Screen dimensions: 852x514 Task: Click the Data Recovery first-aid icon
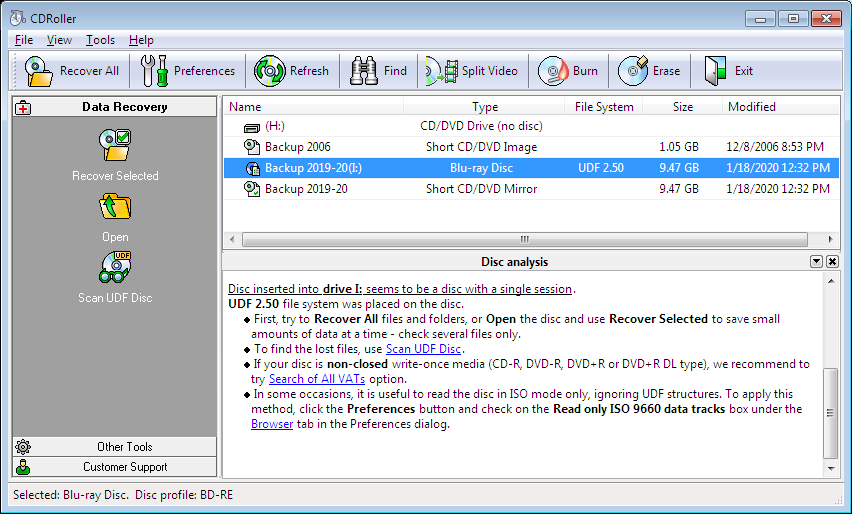tap(23, 108)
